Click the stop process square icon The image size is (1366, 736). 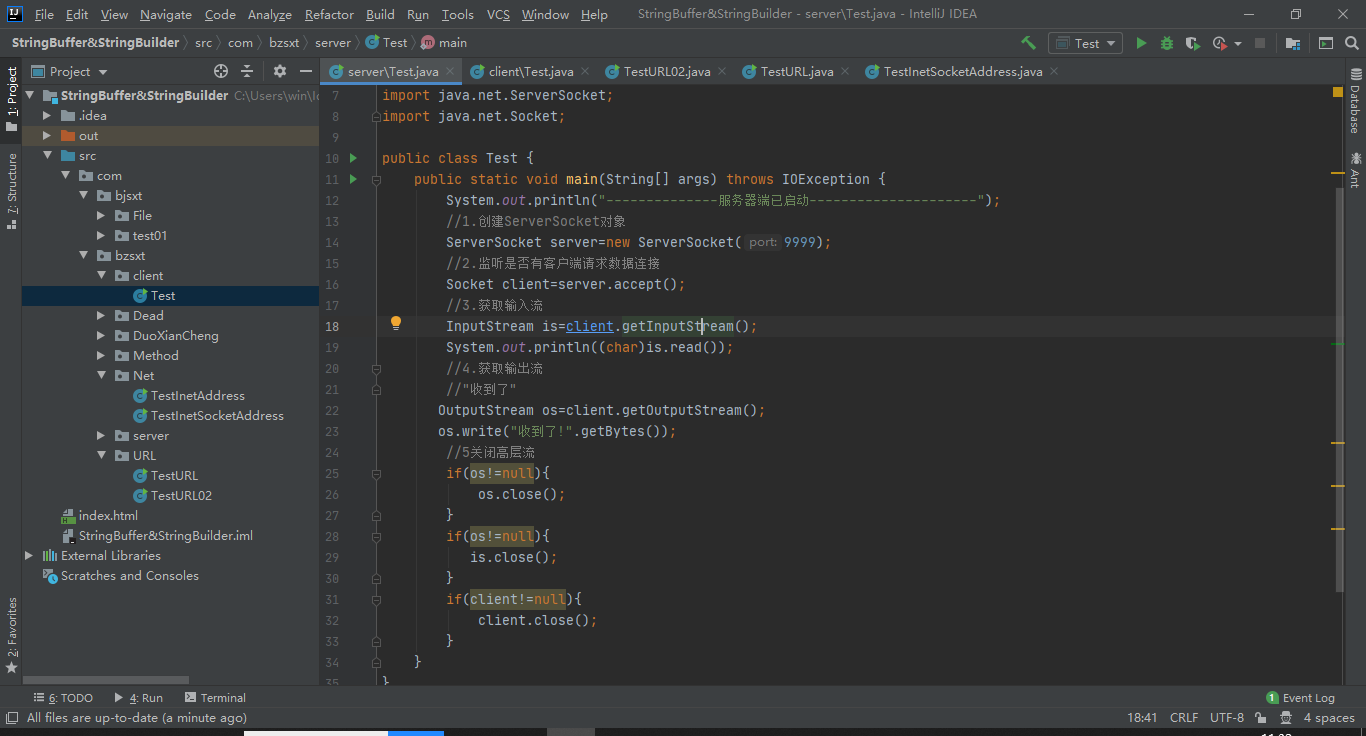coord(1260,43)
